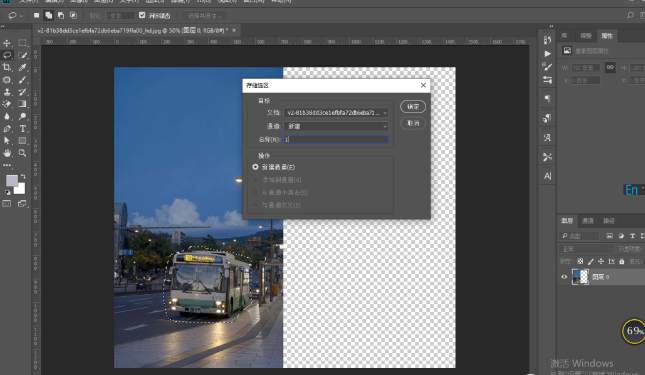
Task: Choose Intersect with selection mode
Action: tap(73, 16)
